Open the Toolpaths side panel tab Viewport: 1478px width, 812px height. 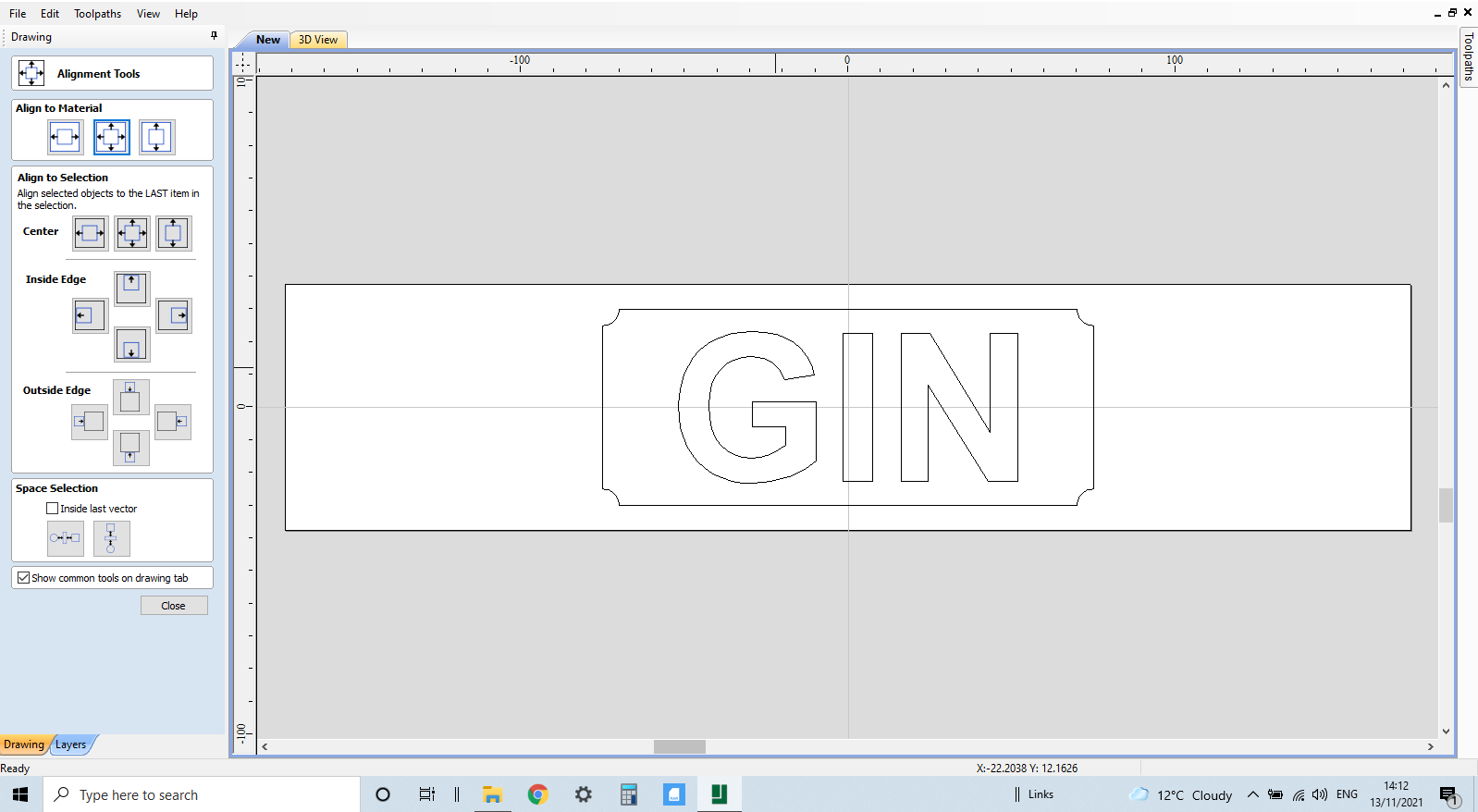(x=1469, y=57)
